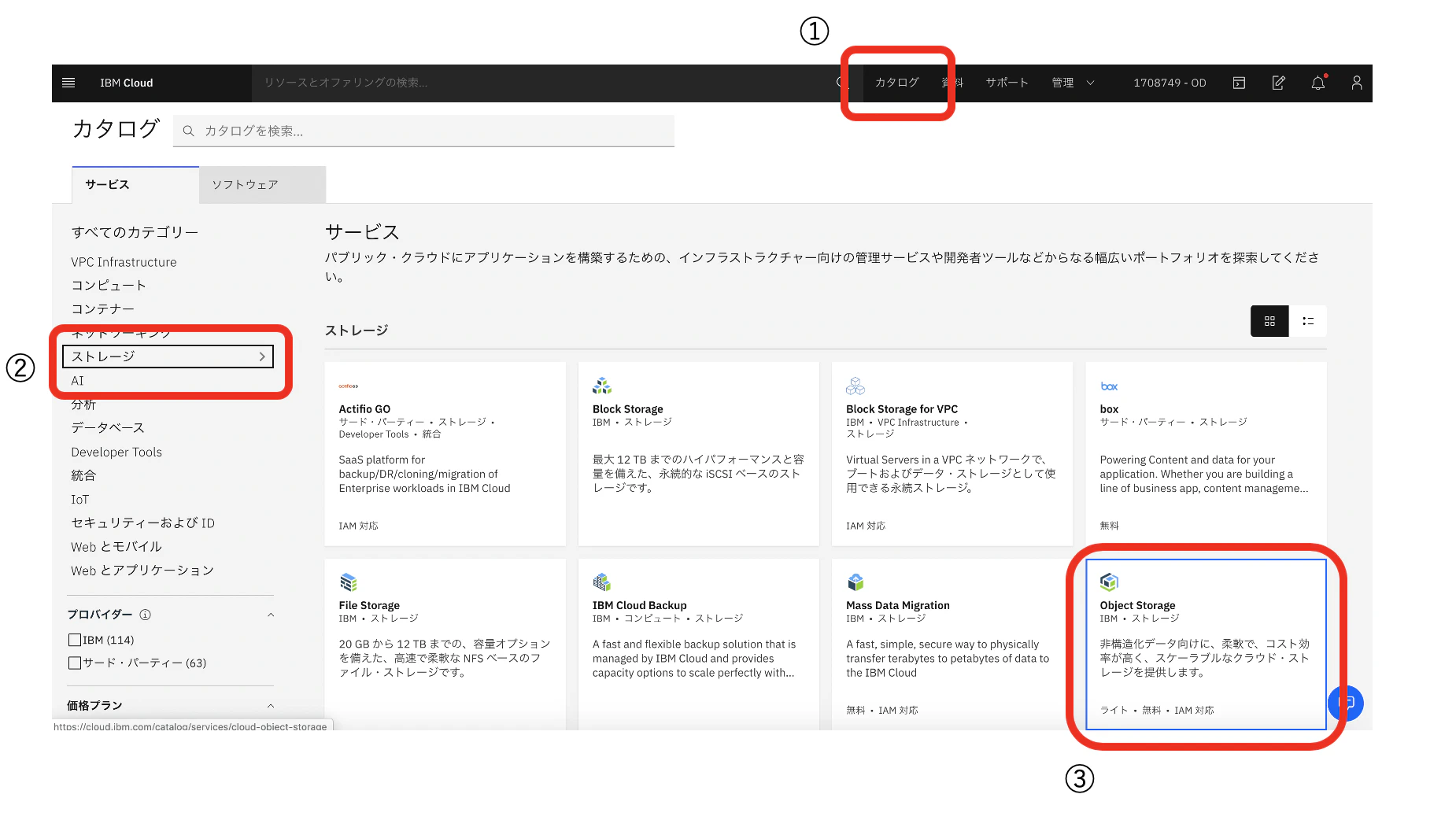Viewport: 1456px width, 820px height.
Task: Open the カタログ menu item
Action: pos(897,83)
